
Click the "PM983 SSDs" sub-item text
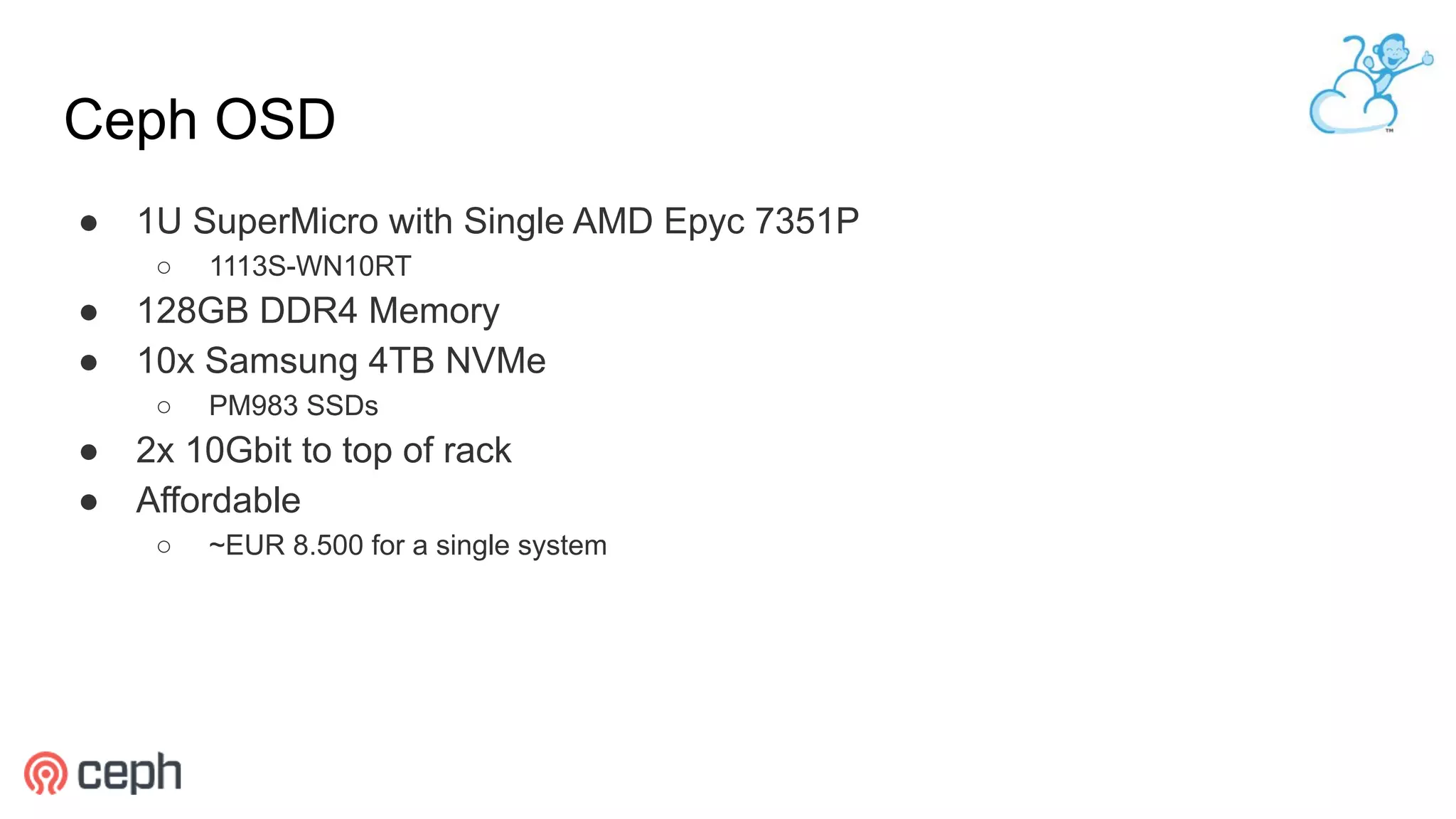click(x=293, y=406)
